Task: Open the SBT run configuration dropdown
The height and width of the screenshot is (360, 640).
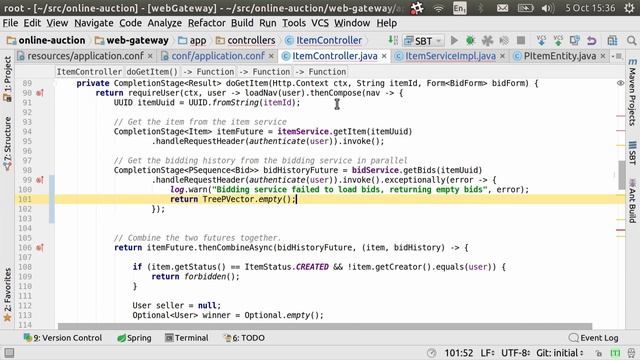Action: pos(423,40)
